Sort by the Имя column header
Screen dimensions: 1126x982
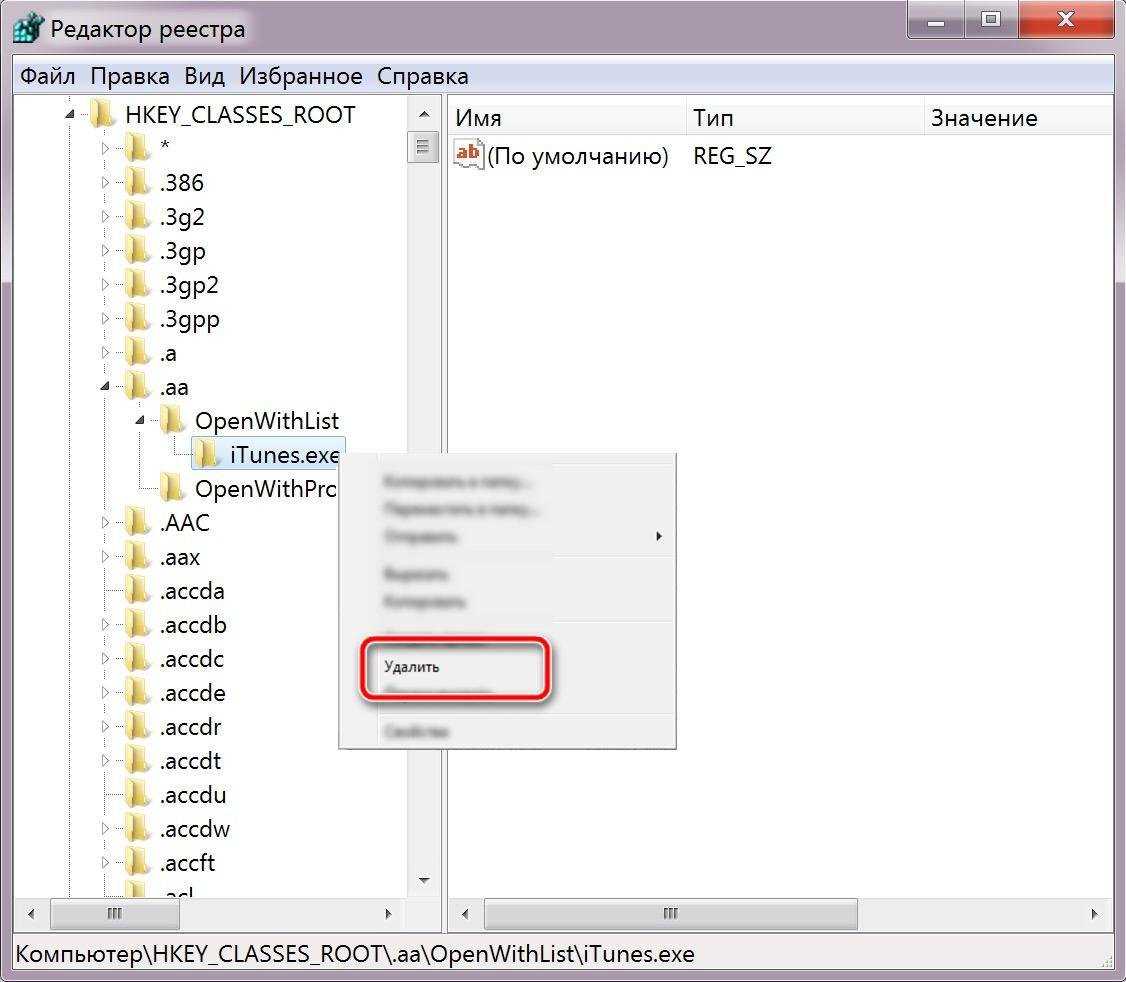[566, 118]
